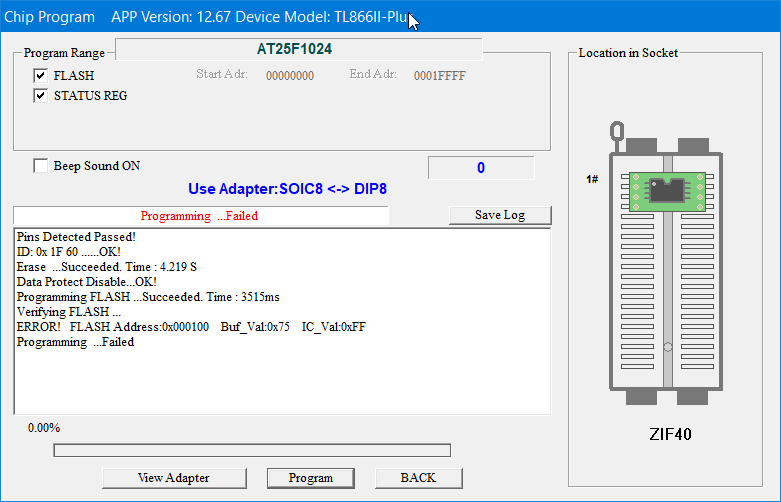The image size is (781, 502).
Task: Click the red Programming Failed status bar
Action: pos(199,216)
